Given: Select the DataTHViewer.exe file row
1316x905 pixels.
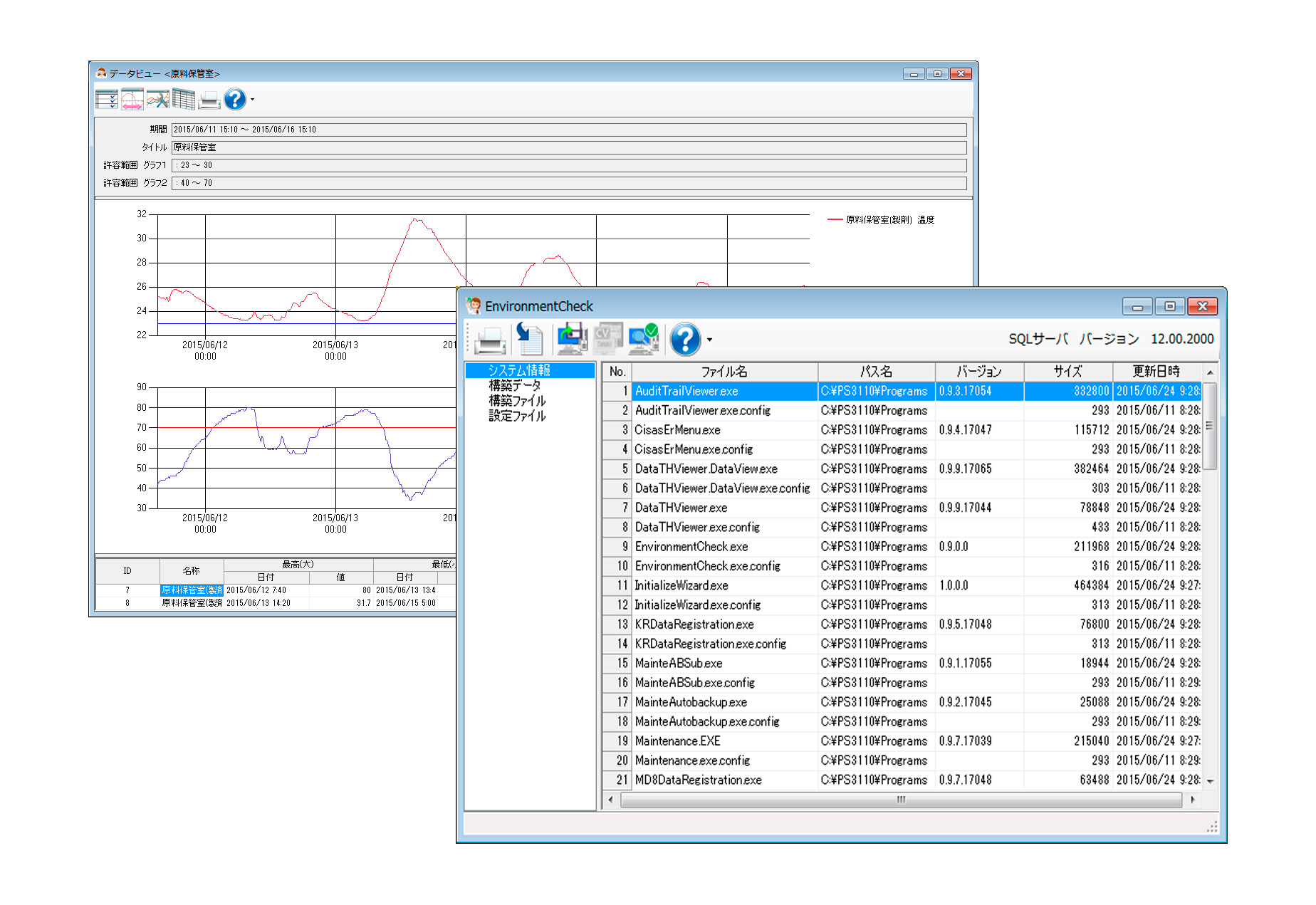Looking at the screenshot, I should pyautogui.click(x=902, y=508).
